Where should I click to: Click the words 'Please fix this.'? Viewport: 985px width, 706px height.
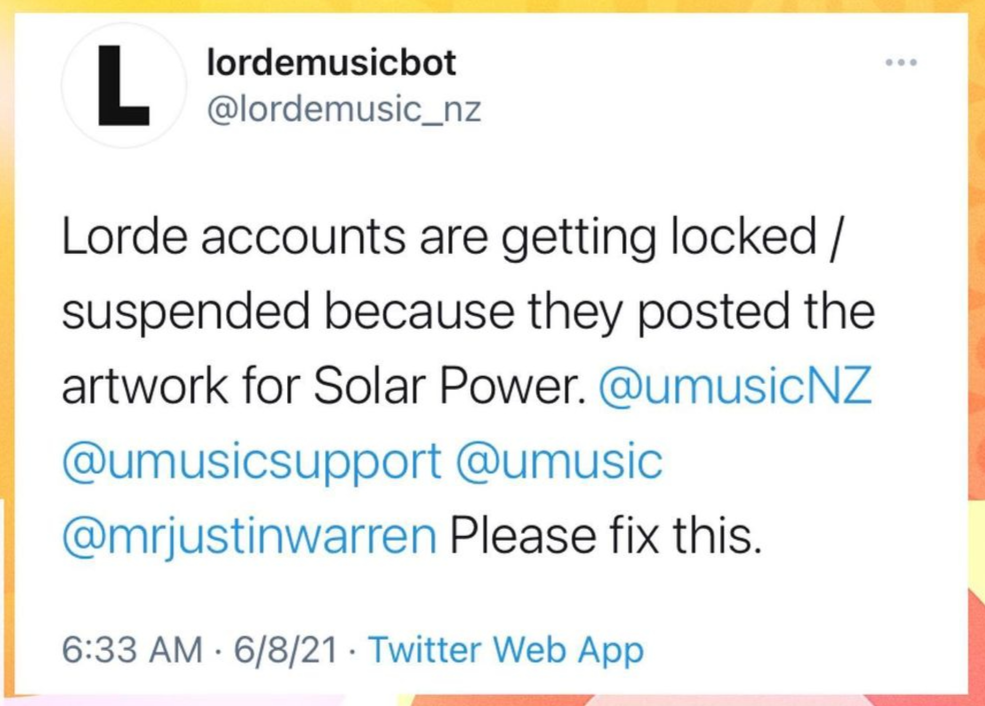pyautogui.click(x=606, y=536)
